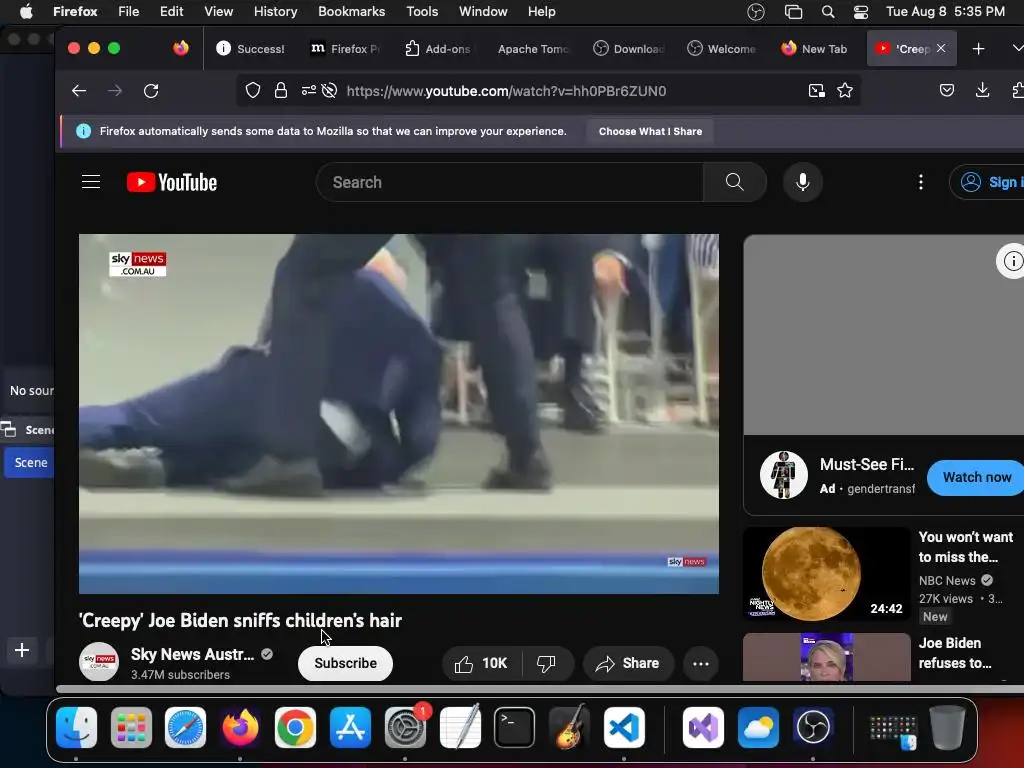The height and width of the screenshot is (768, 1024).
Task: Switch to the Download tab
Action: coord(628,48)
